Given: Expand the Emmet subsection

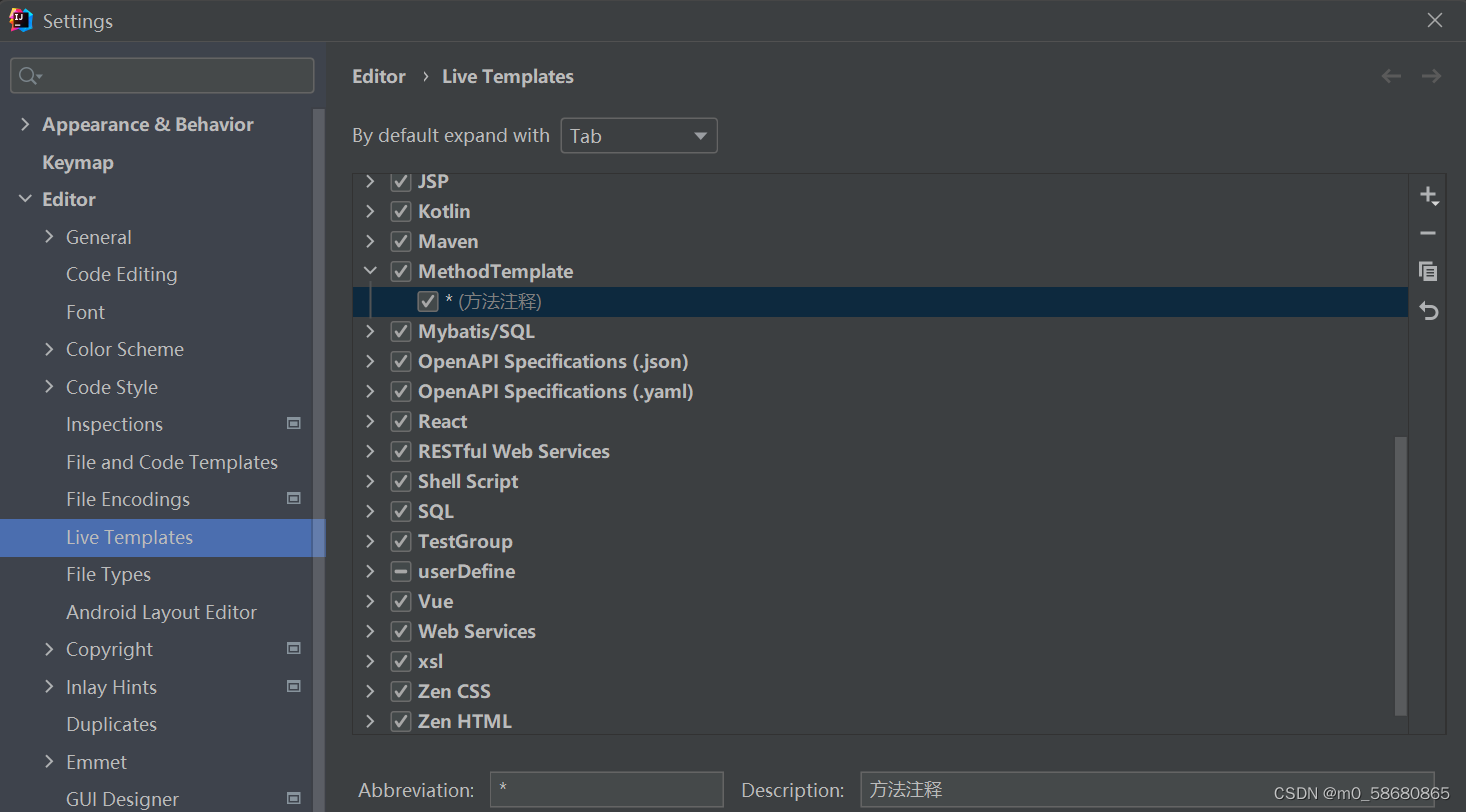Looking at the screenshot, I should pyautogui.click(x=49, y=762).
